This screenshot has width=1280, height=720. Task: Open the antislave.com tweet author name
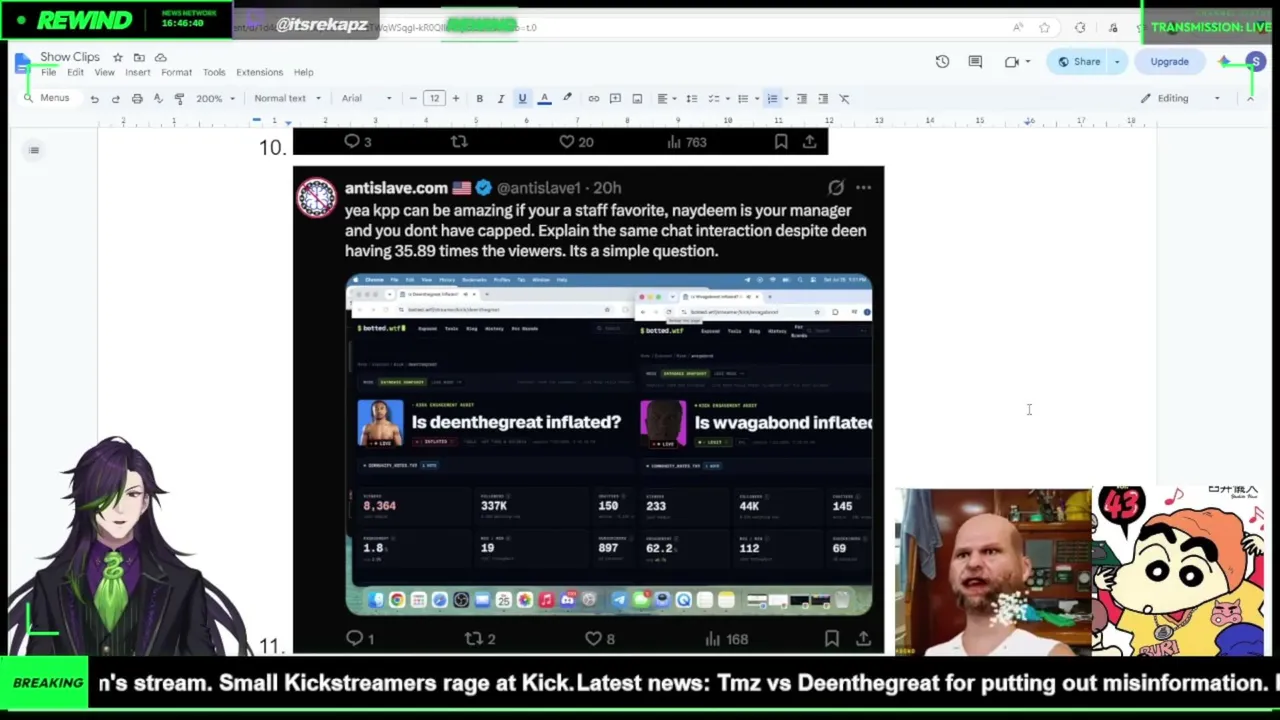coord(396,188)
